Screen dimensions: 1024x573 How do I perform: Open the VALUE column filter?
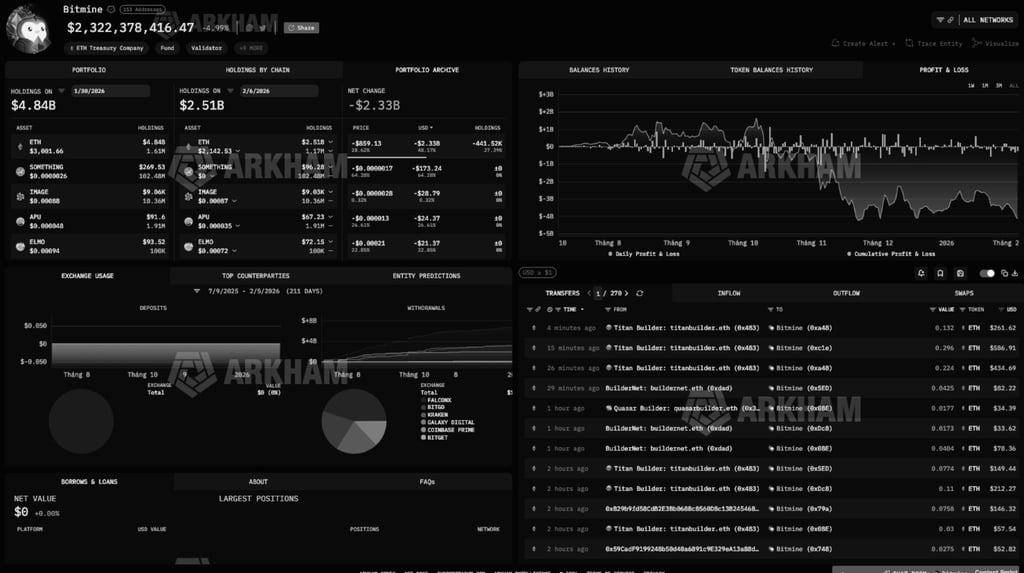[x=933, y=310]
